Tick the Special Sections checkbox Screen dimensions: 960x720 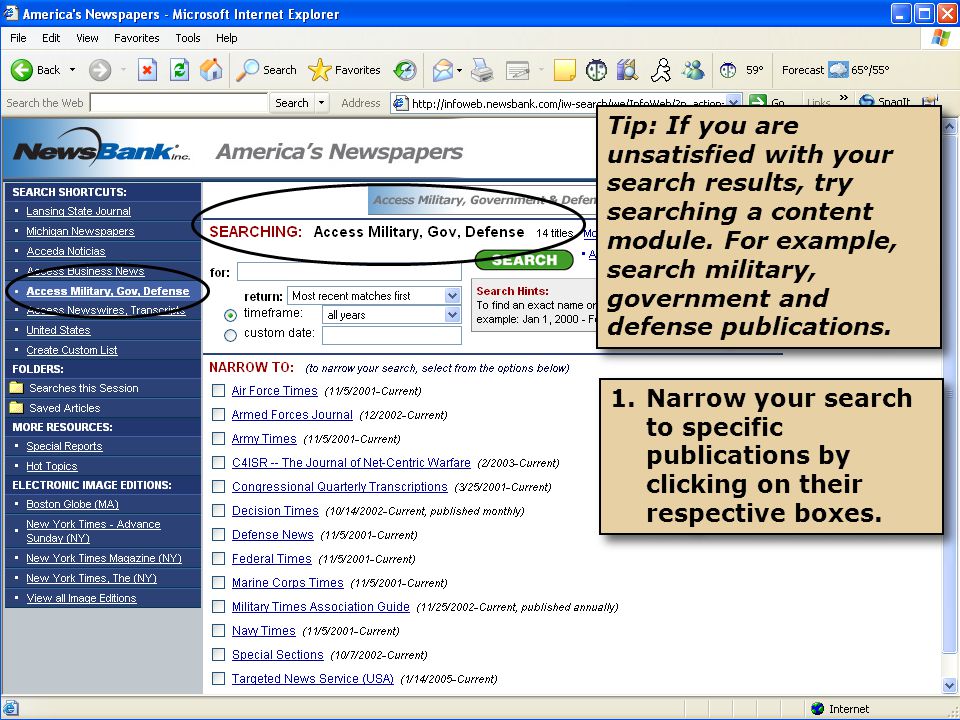[x=219, y=654]
